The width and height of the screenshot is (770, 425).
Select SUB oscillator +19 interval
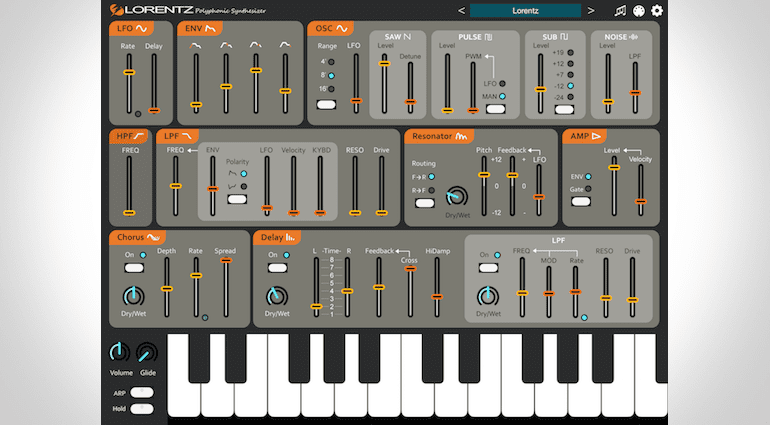[570, 53]
